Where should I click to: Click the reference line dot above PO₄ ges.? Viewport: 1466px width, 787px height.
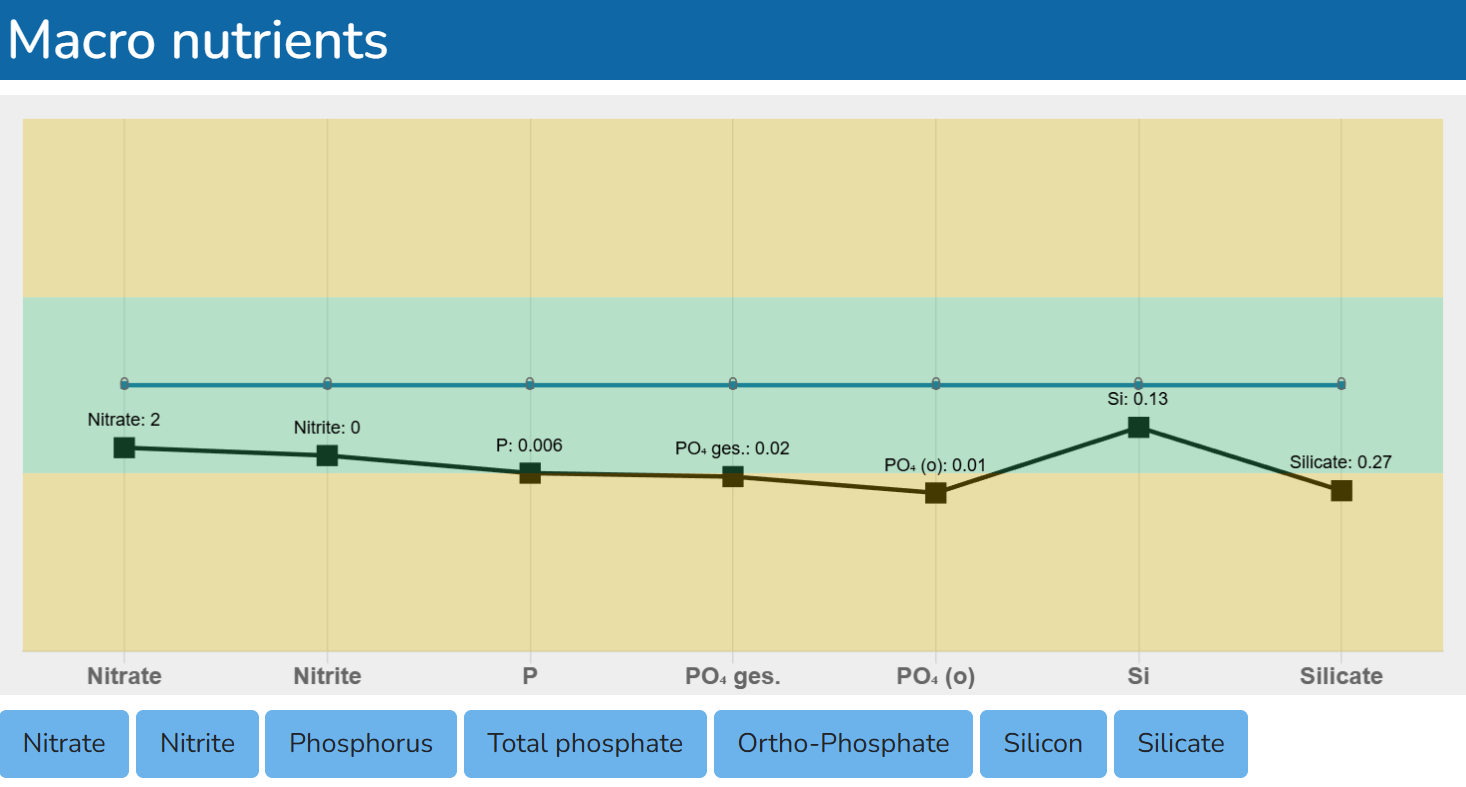click(x=733, y=383)
